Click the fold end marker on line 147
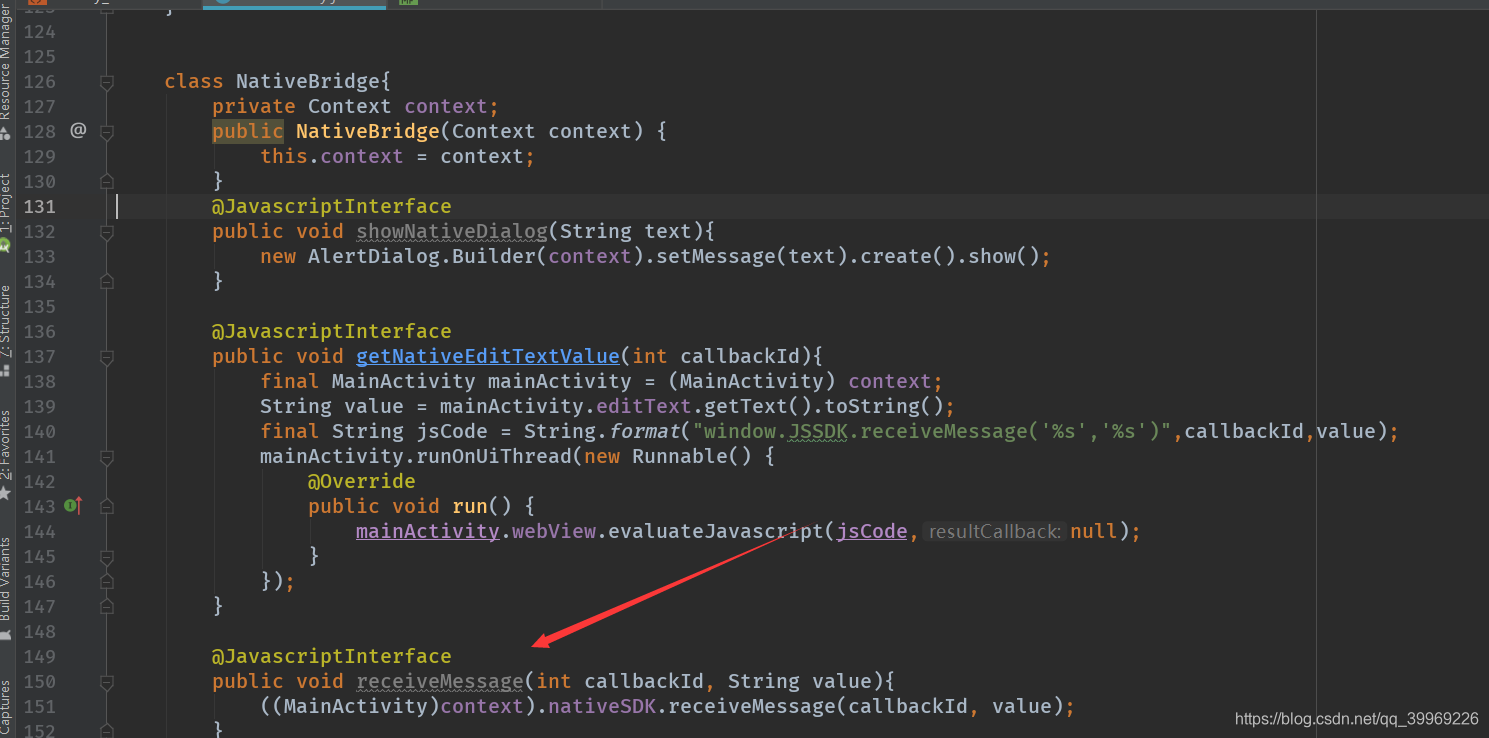The height and width of the screenshot is (738, 1489). click(107, 607)
